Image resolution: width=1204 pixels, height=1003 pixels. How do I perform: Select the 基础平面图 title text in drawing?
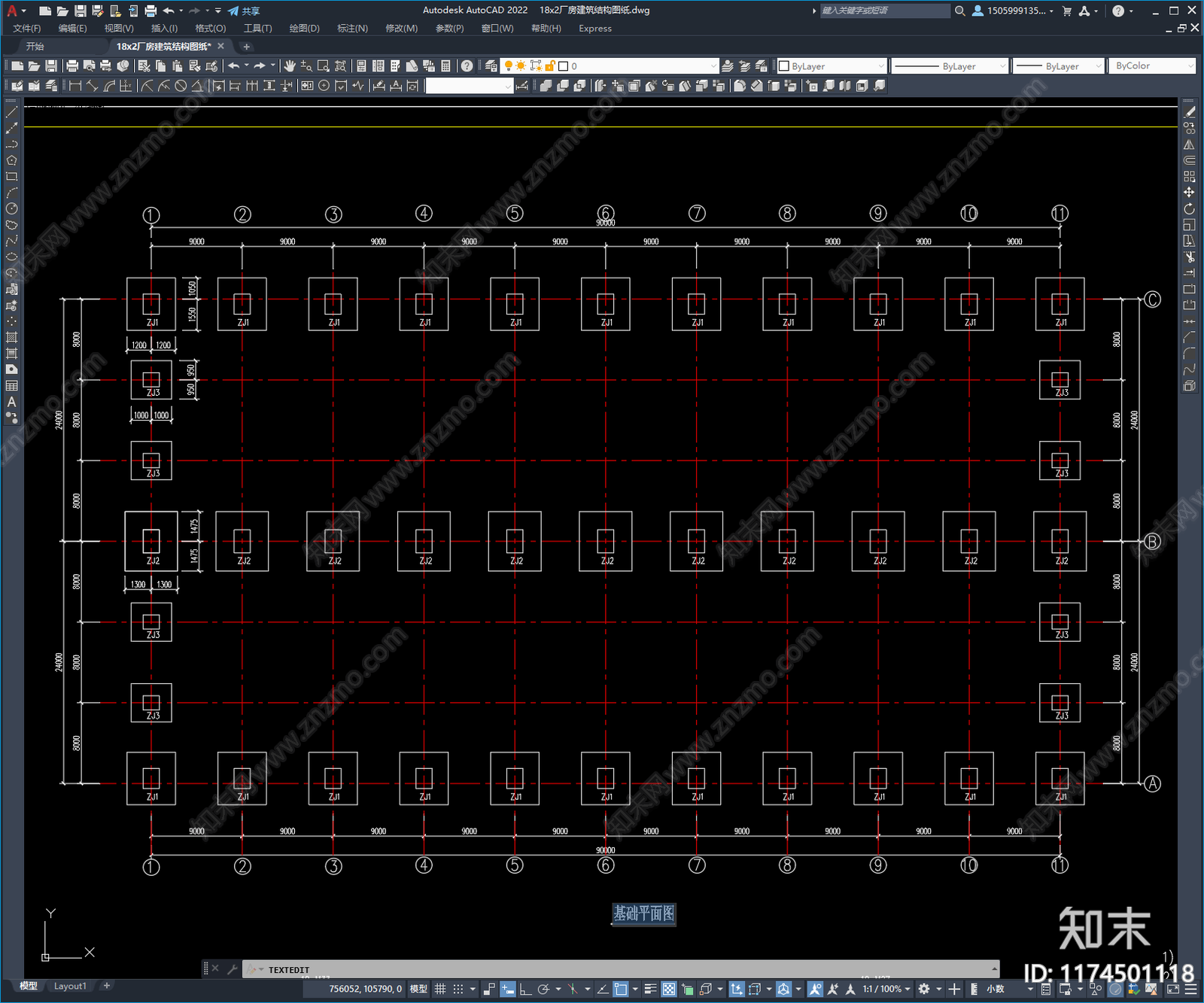pos(643,913)
